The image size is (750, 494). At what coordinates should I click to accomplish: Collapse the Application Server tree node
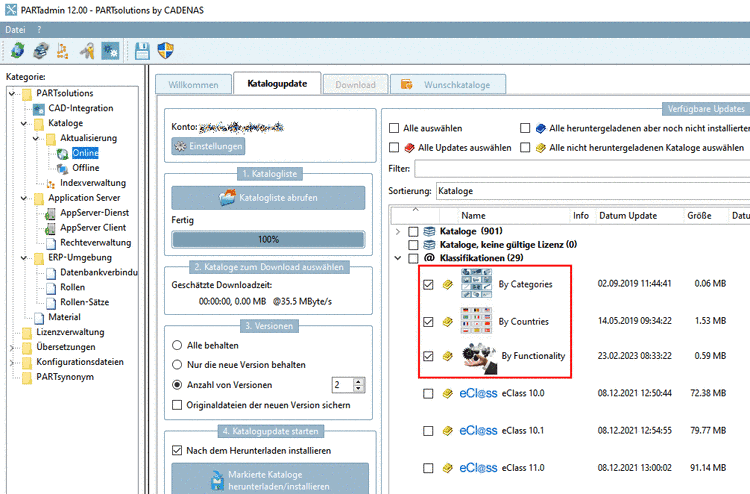[24, 198]
